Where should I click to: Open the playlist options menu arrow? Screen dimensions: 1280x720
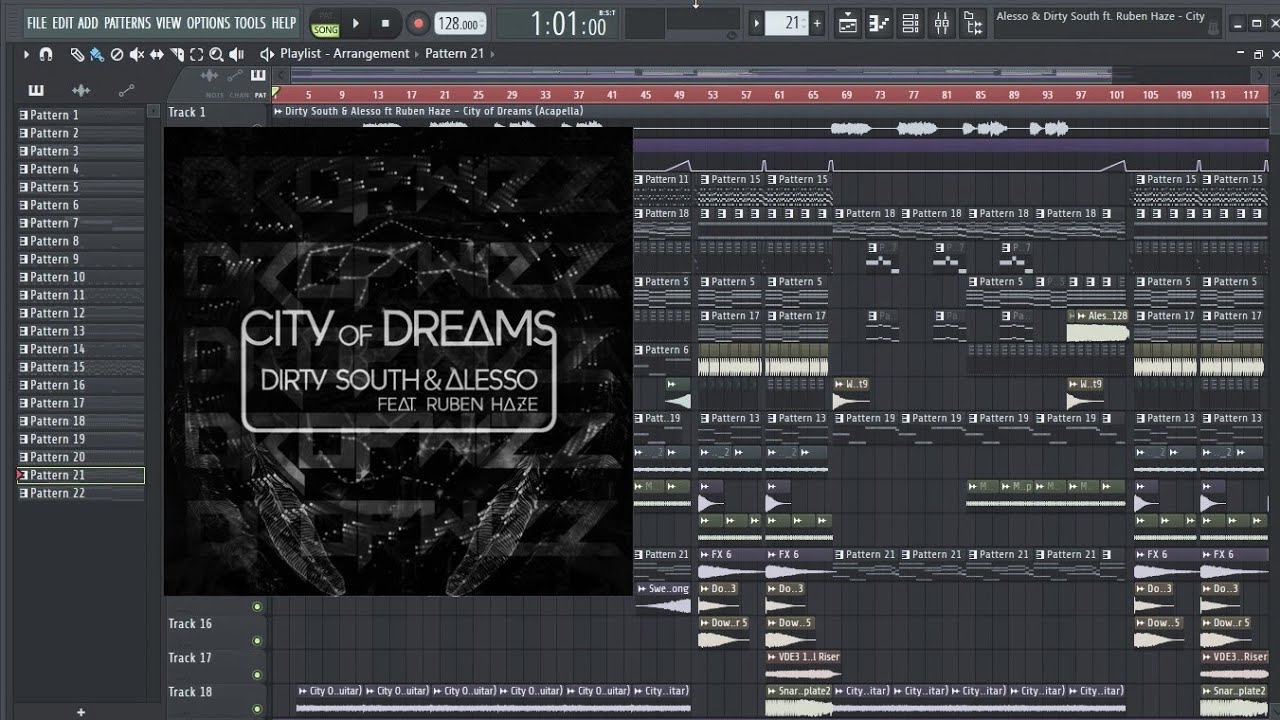[x=26, y=54]
